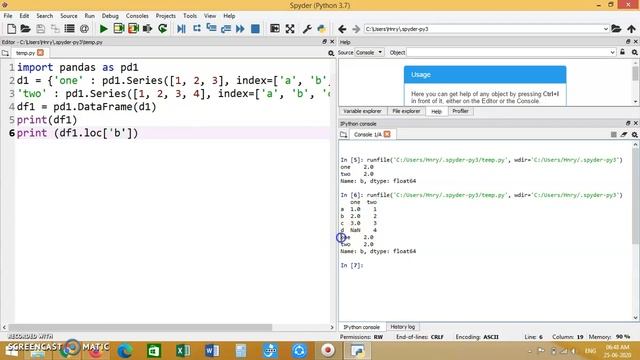Screen dimensions: 640x360
Task: Save all files toolbar icon
Action: coord(55,29)
